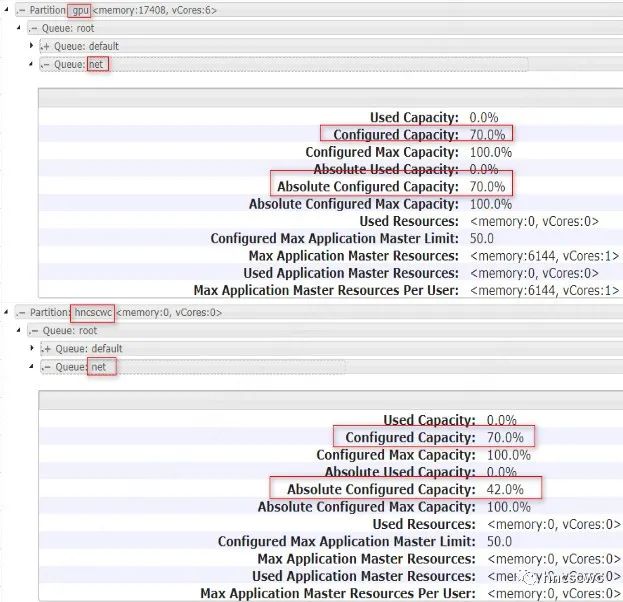
Task: Select the Partition hncscwc bar
Action: [x=319, y=313]
